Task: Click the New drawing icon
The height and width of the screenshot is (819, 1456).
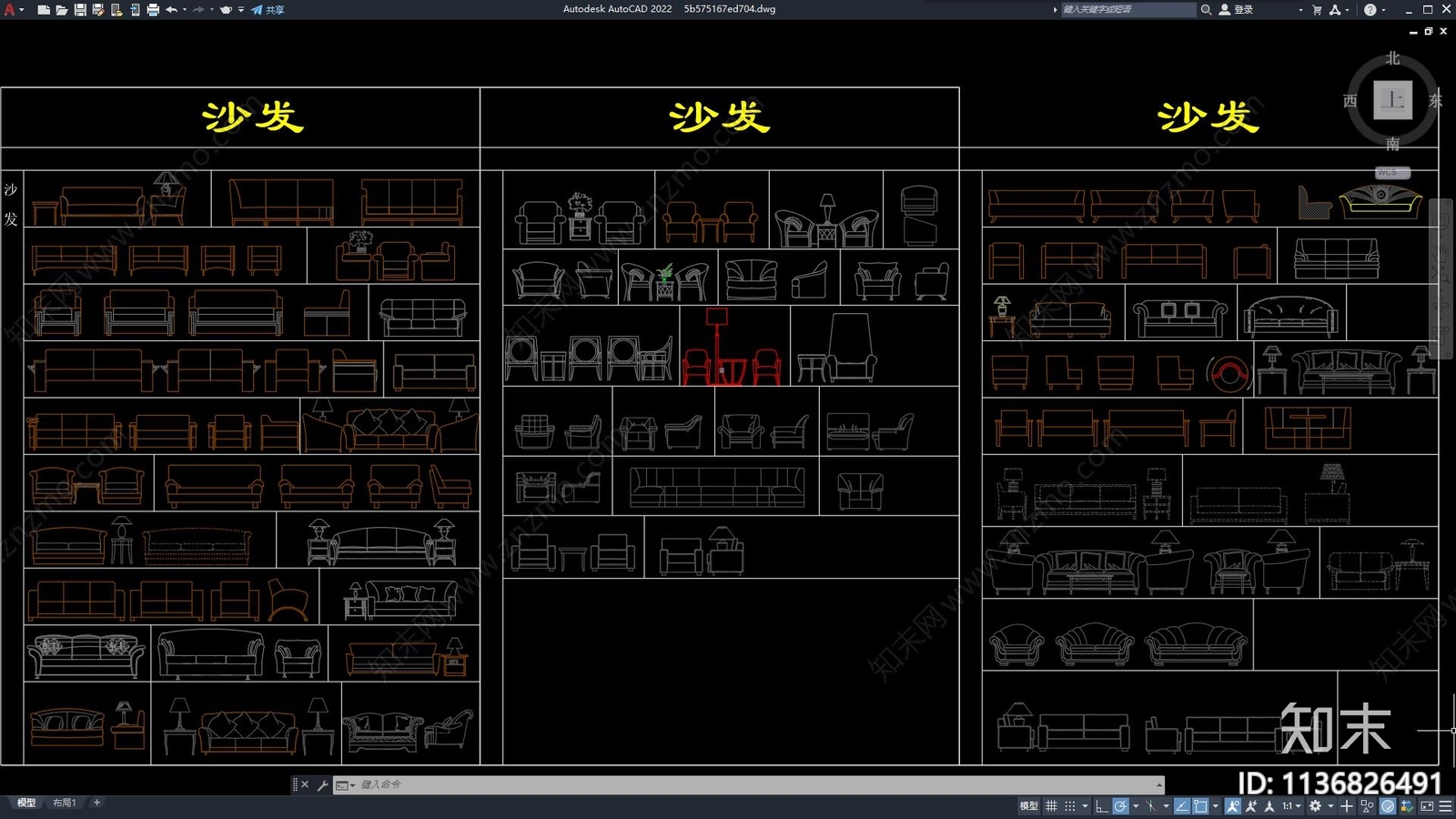Action: tap(43, 9)
